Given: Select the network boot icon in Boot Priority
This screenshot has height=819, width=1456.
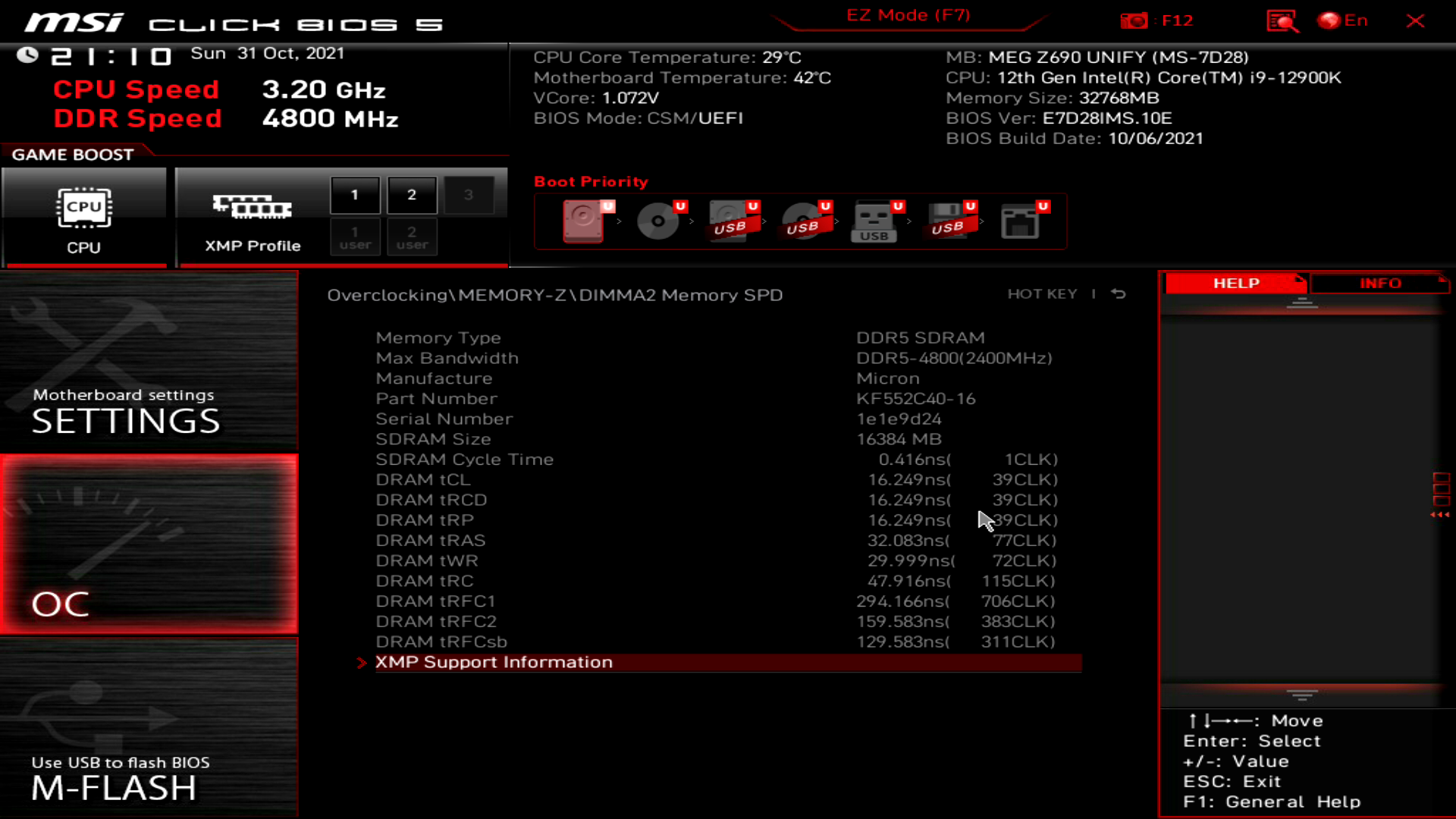Looking at the screenshot, I should pos(1021,221).
